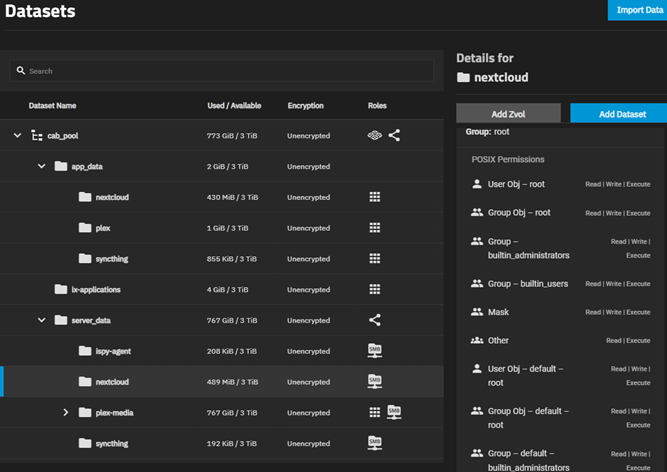Click the apps role icon for plex
Image resolution: width=667 pixels, height=472 pixels.
pyautogui.click(x=375, y=228)
